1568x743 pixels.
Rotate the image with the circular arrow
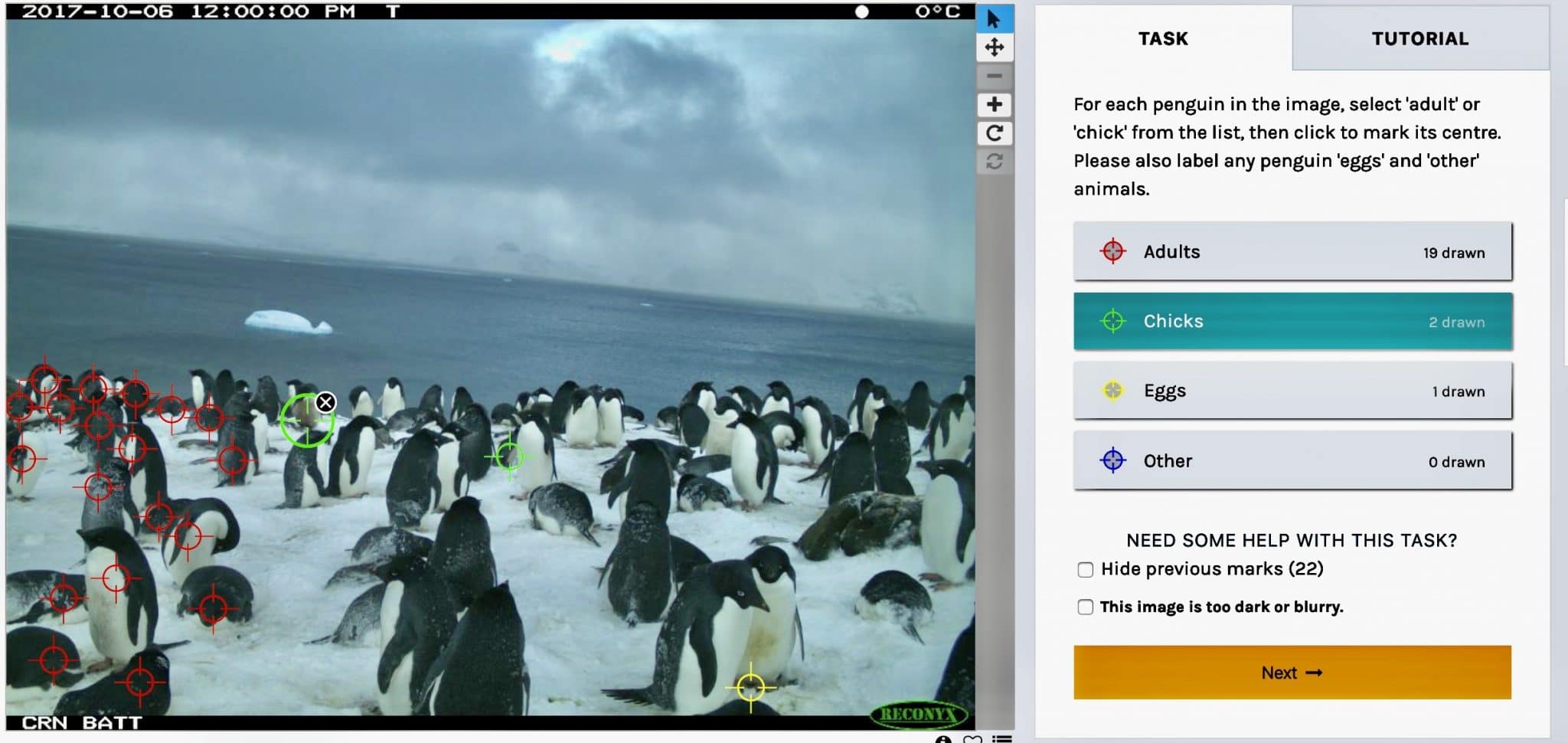pos(995,133)
